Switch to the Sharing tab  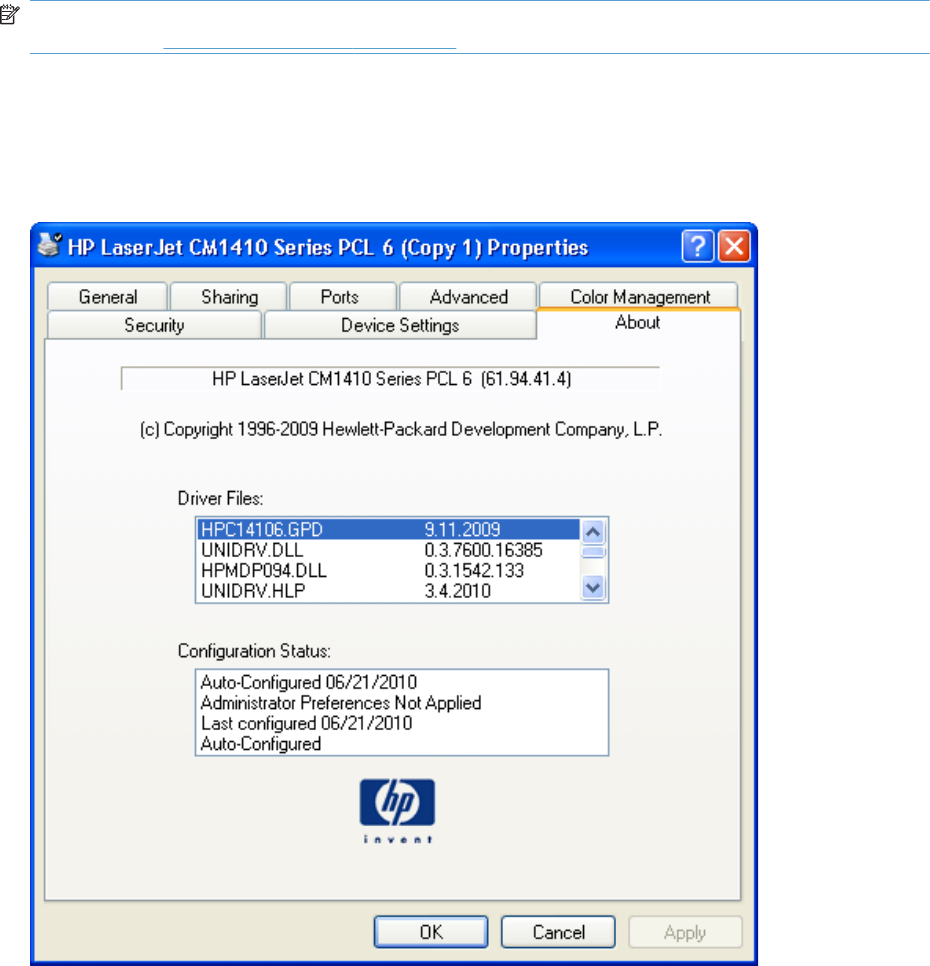click(229, 297)
